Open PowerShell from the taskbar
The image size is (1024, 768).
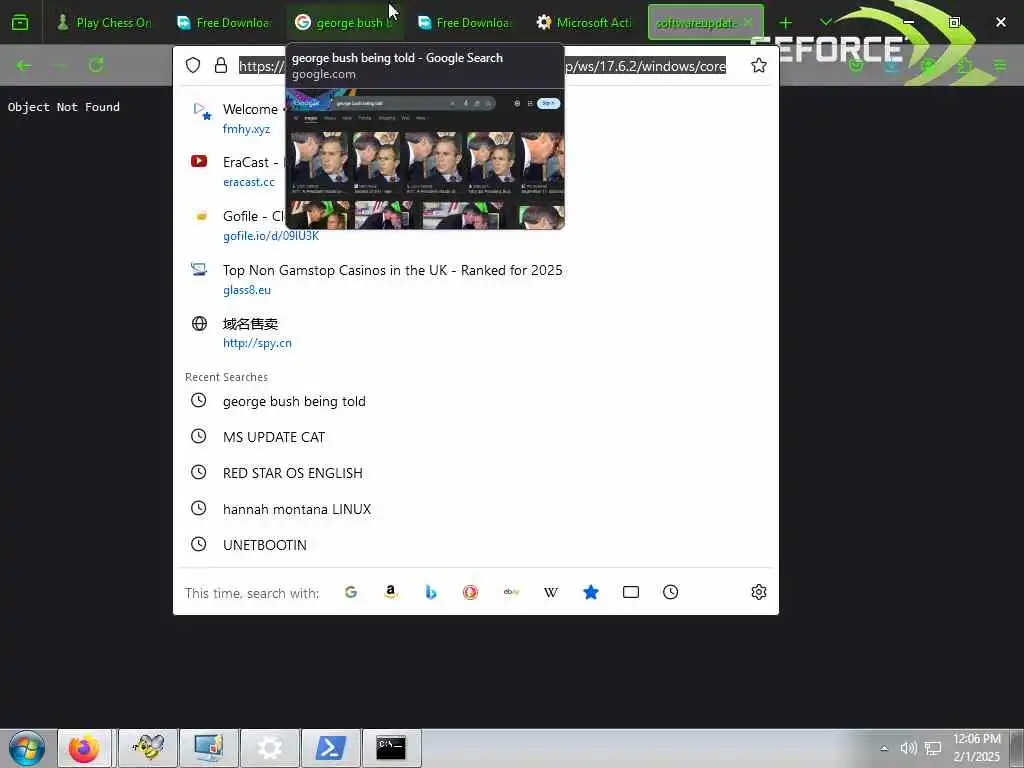point(330,748)
